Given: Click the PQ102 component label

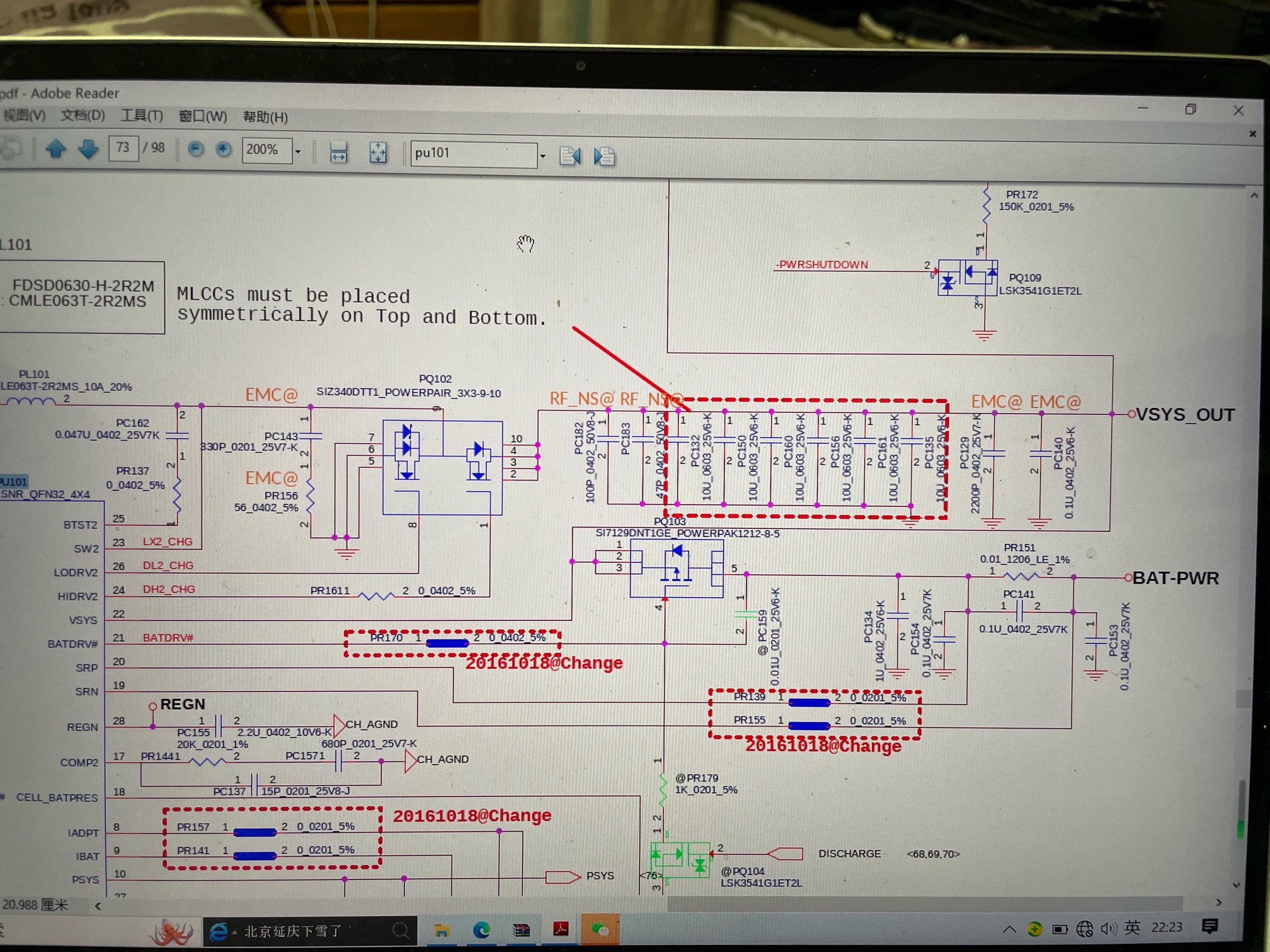Looking at the screenshot, I should tap(435, 378).
